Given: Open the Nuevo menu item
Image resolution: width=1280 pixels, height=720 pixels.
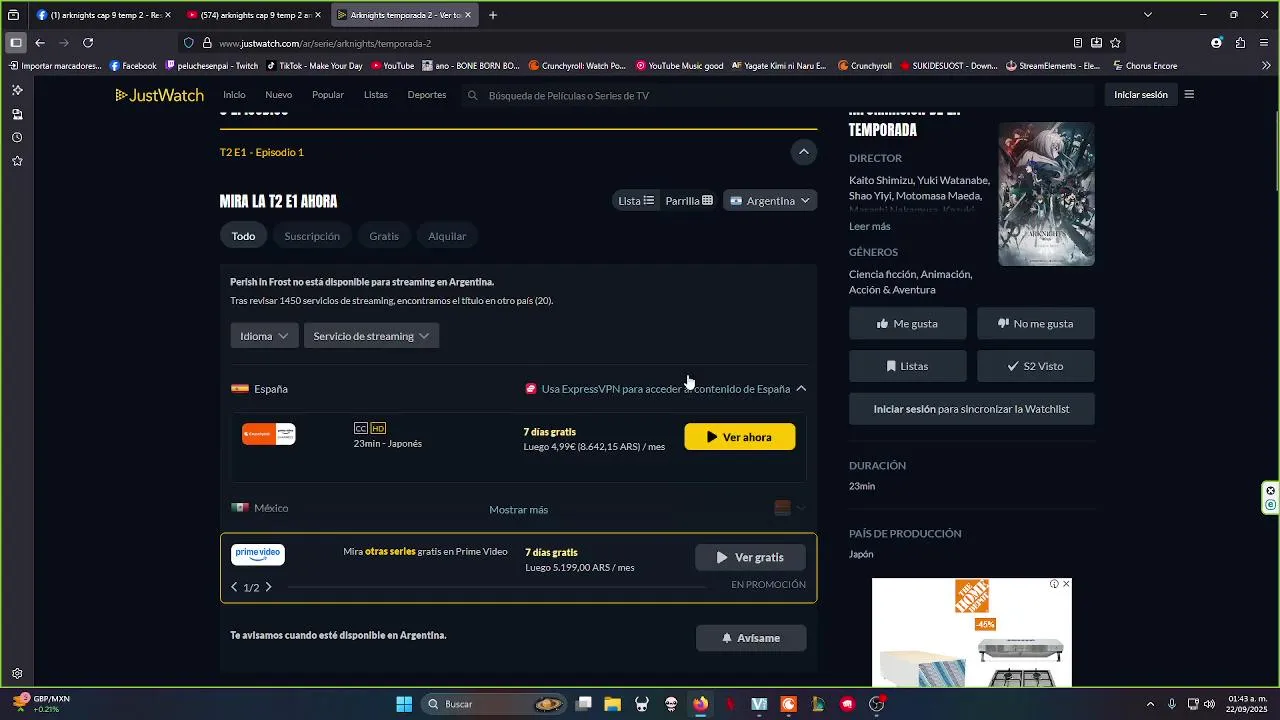Looking at the screenshot, I should click(x=279, y=95).
